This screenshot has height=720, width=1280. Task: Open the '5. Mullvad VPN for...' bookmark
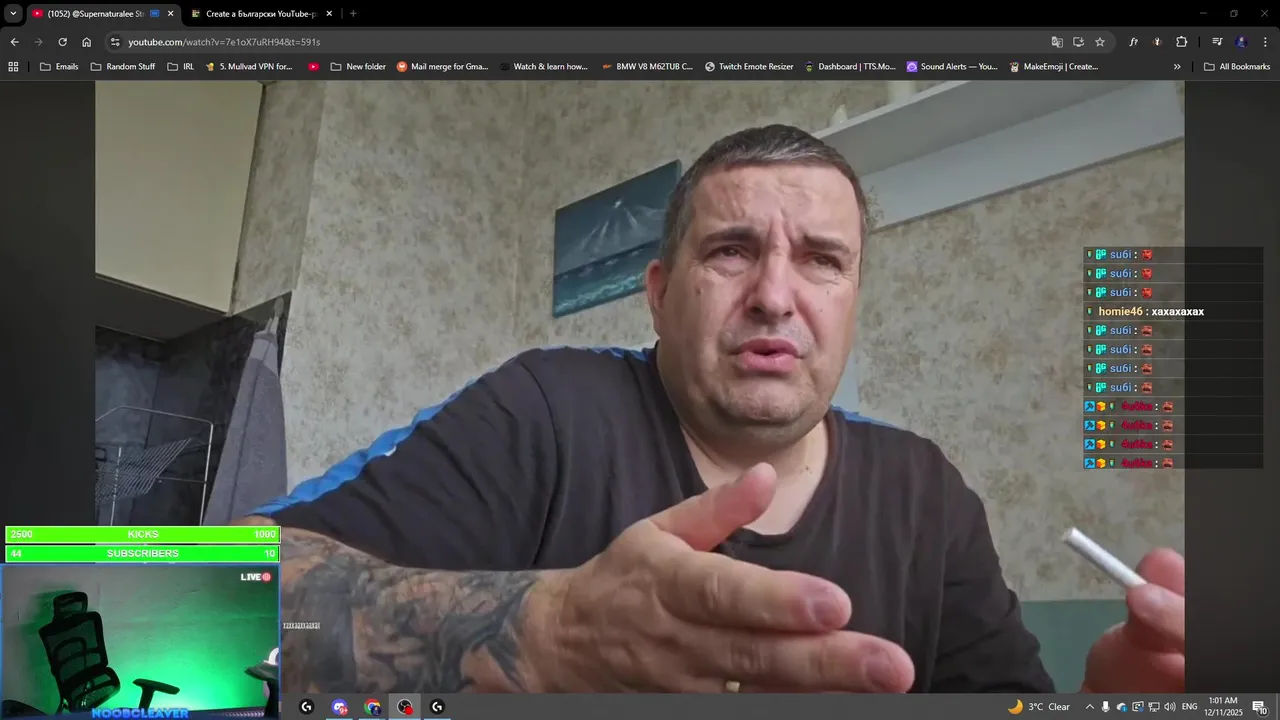249,66
